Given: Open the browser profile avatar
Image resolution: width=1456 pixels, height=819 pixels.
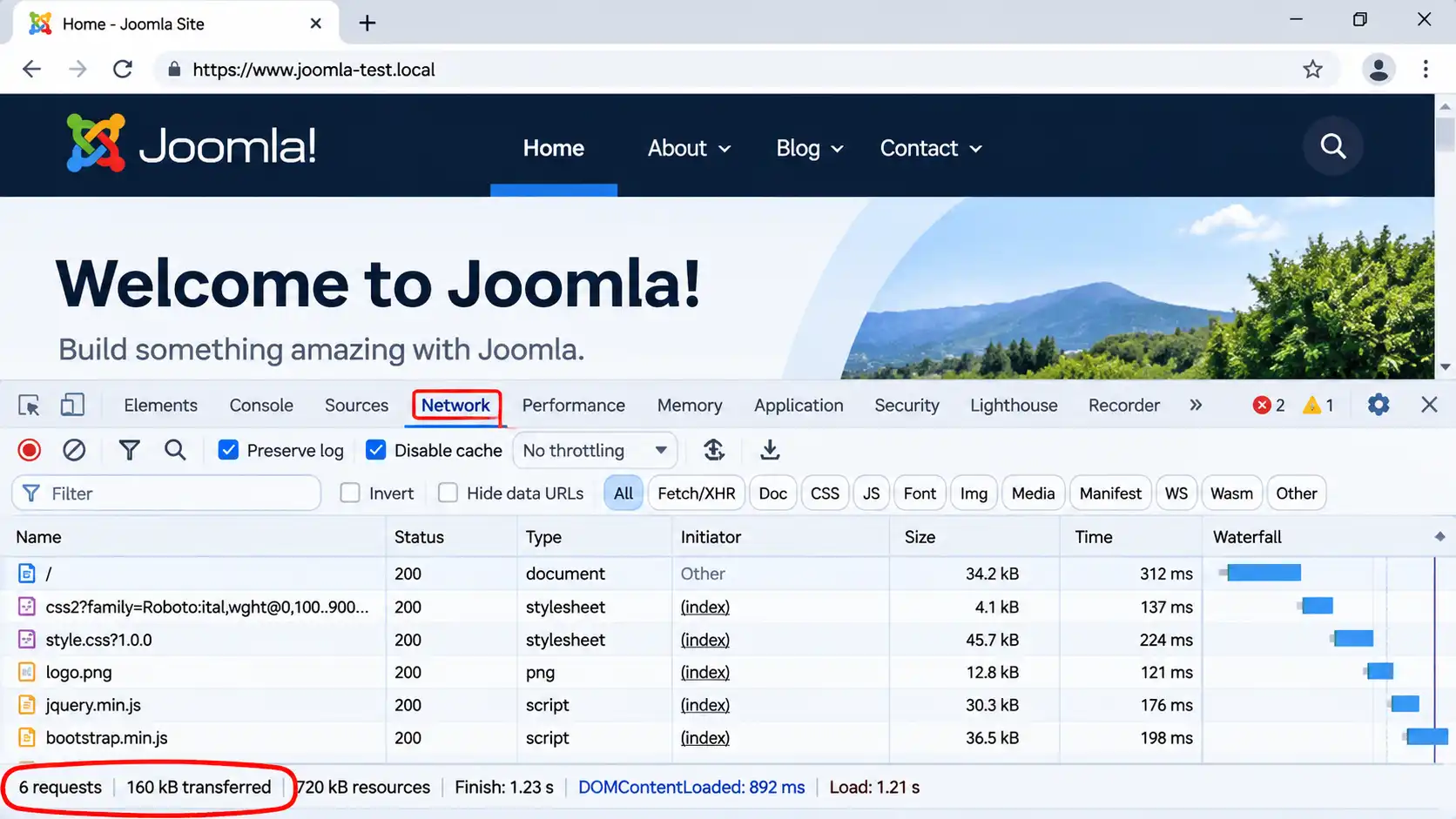Looking at the screenshot, I should click(x=1378, y=70).
